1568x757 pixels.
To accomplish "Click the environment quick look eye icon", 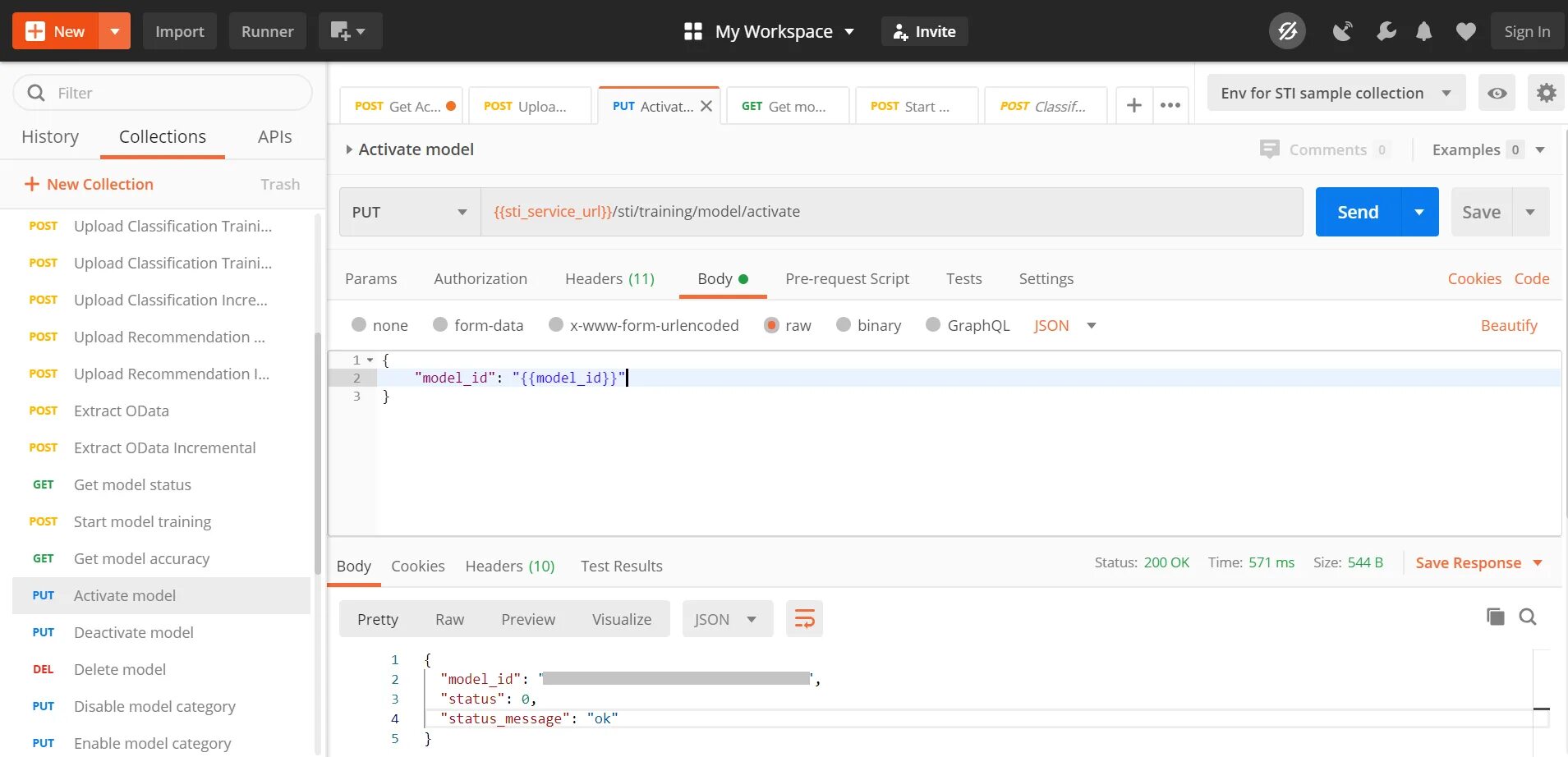I will (1497, 93).
